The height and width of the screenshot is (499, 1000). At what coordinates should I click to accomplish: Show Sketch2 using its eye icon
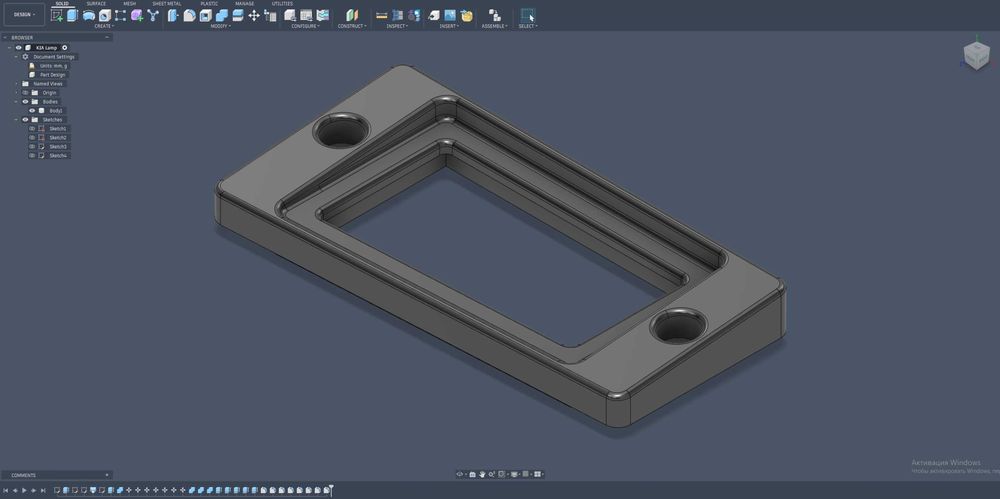(x=33, y=137)
